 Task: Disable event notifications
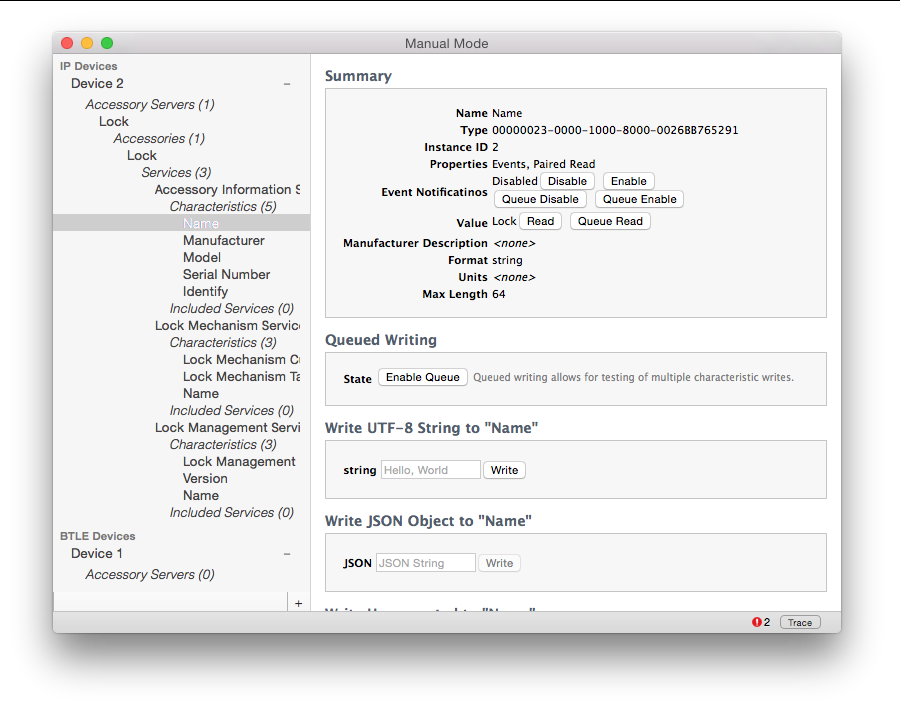[567, 181]
